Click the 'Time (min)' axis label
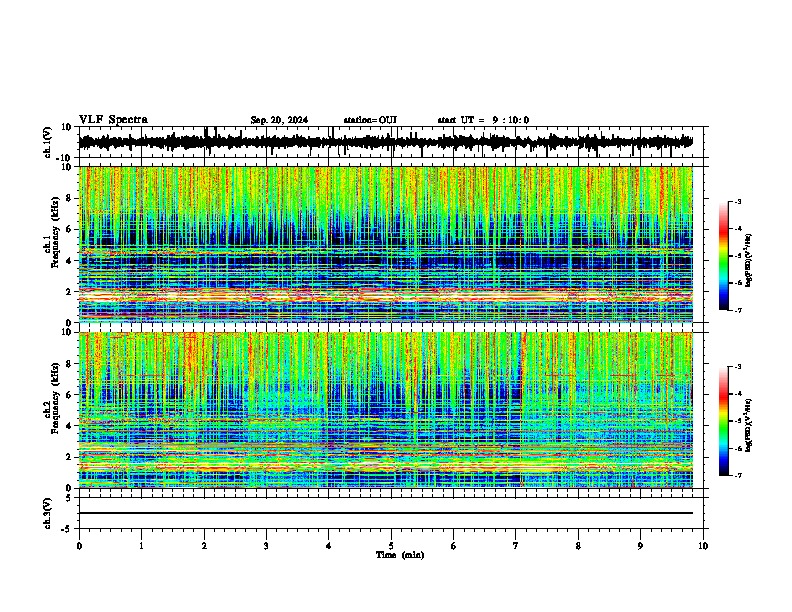The width and height of the screenshot is (792, 612). (x=400, y=555)
